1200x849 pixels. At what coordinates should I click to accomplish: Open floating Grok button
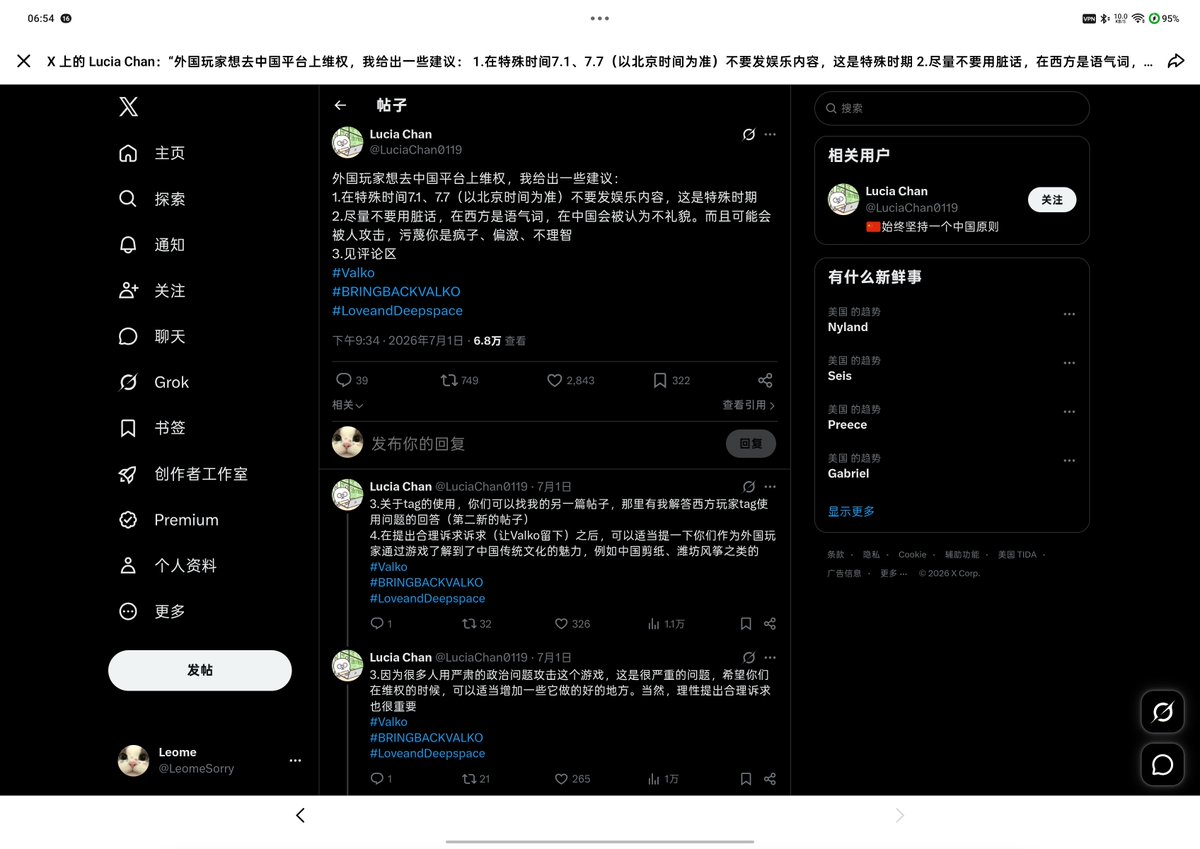[1163, 712]
